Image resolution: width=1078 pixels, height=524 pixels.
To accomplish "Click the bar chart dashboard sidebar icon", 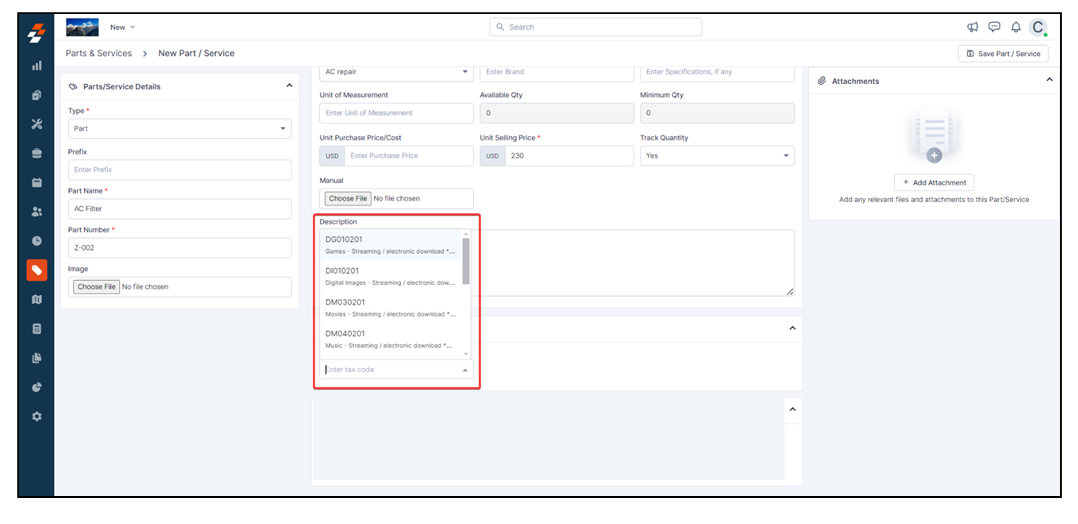I will (x=37, y=66).
